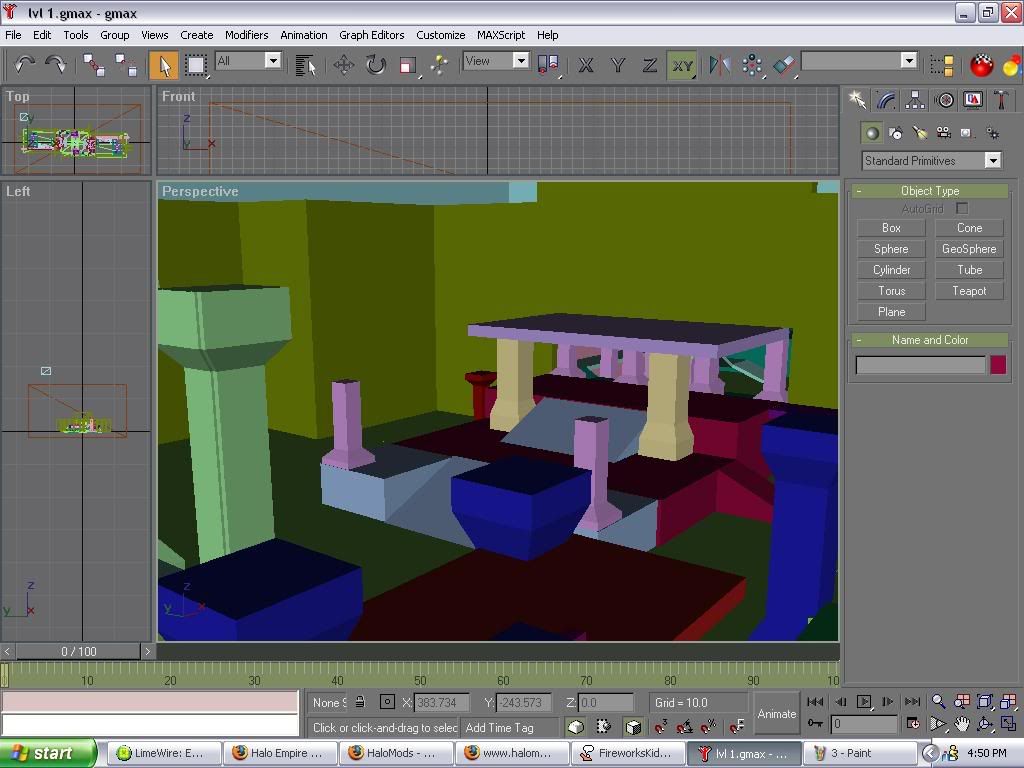Image resolution: width=1024 pixels, height=768 pixels.
Task: Click the Align tool icon
Action: click(784, 65)
